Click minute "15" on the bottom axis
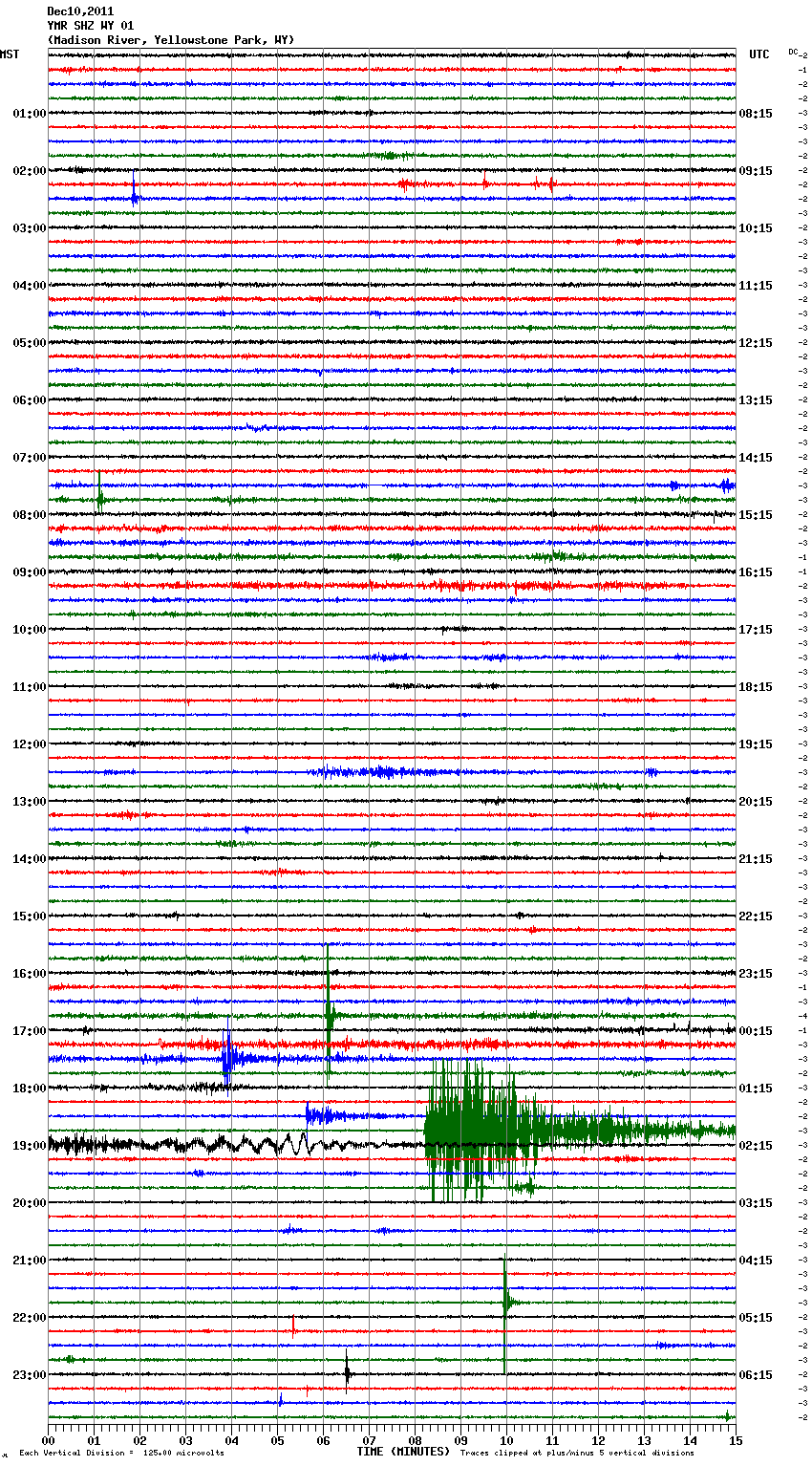The width and height of the screenshot is (812, 1466). (736, 1440)
